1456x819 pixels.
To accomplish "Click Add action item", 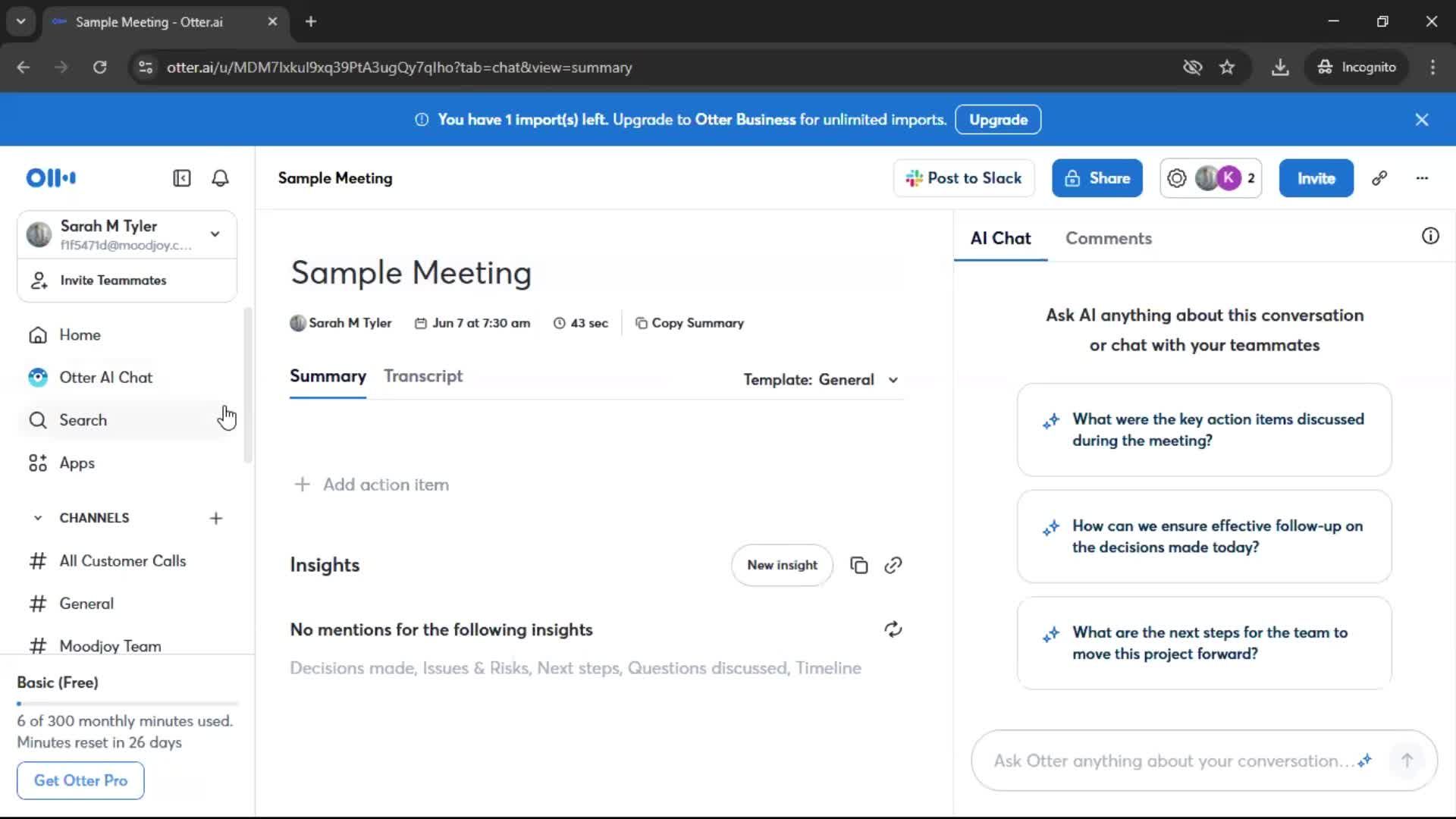I will tap(372, 485).
